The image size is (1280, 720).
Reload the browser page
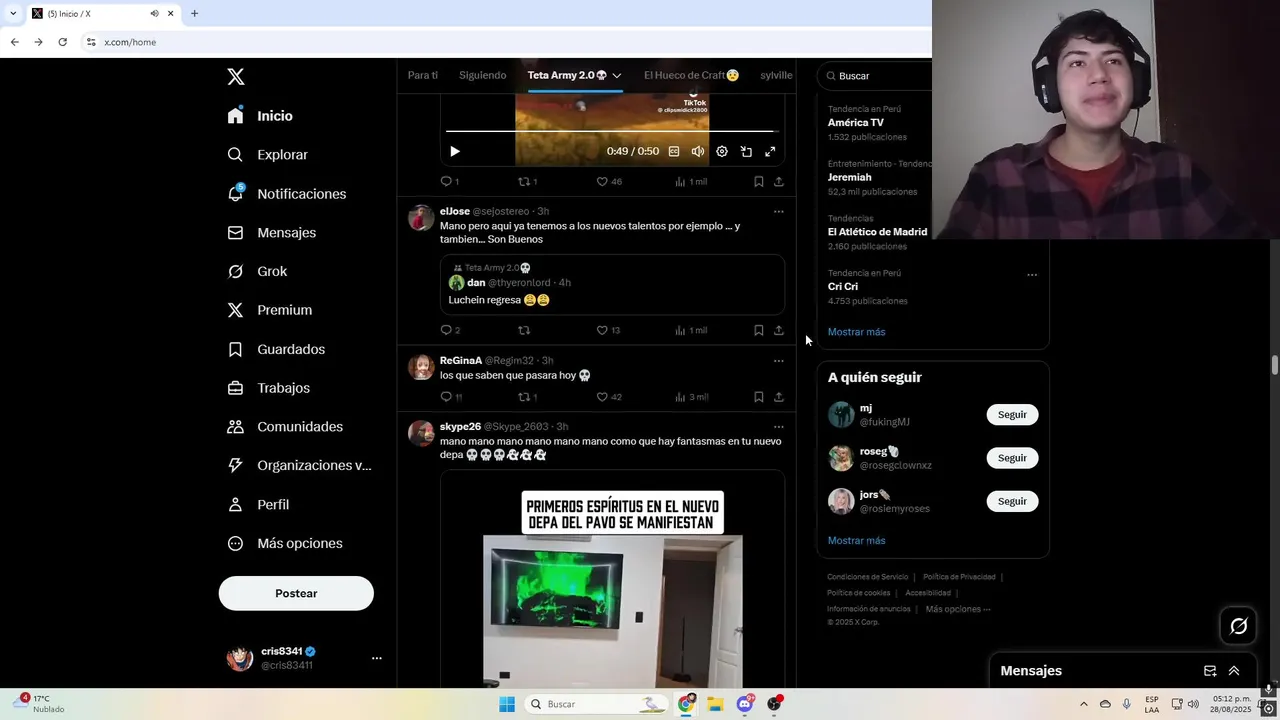click(x=62, y=42)
